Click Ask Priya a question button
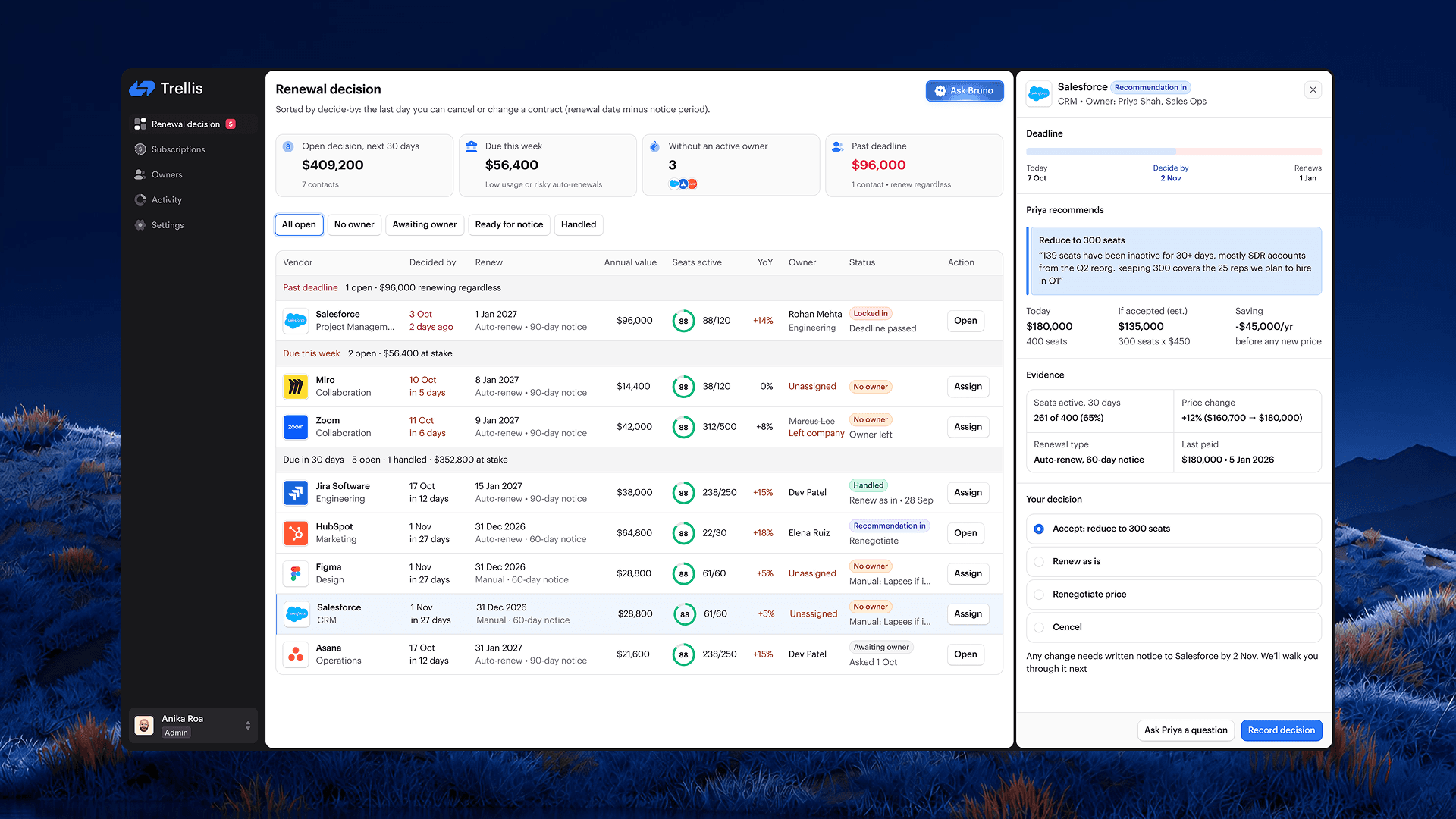This screenshot has width=1456, height=819. point(1185,730)
